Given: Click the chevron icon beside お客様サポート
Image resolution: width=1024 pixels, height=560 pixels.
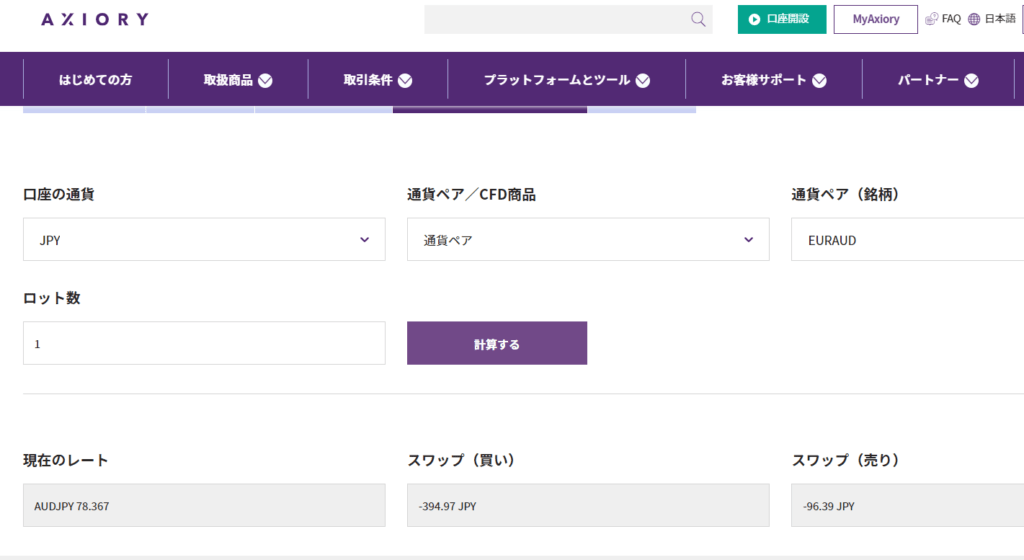Looking at the screenshot, I should [x=819, y=81].
